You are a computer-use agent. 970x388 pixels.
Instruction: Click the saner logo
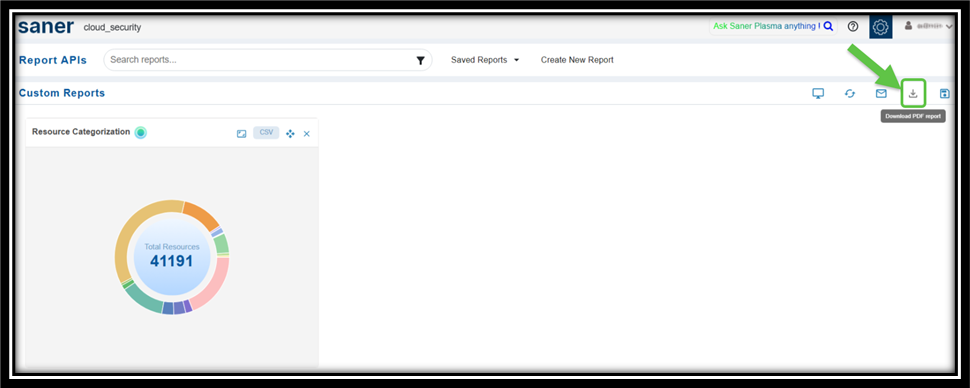46,26
